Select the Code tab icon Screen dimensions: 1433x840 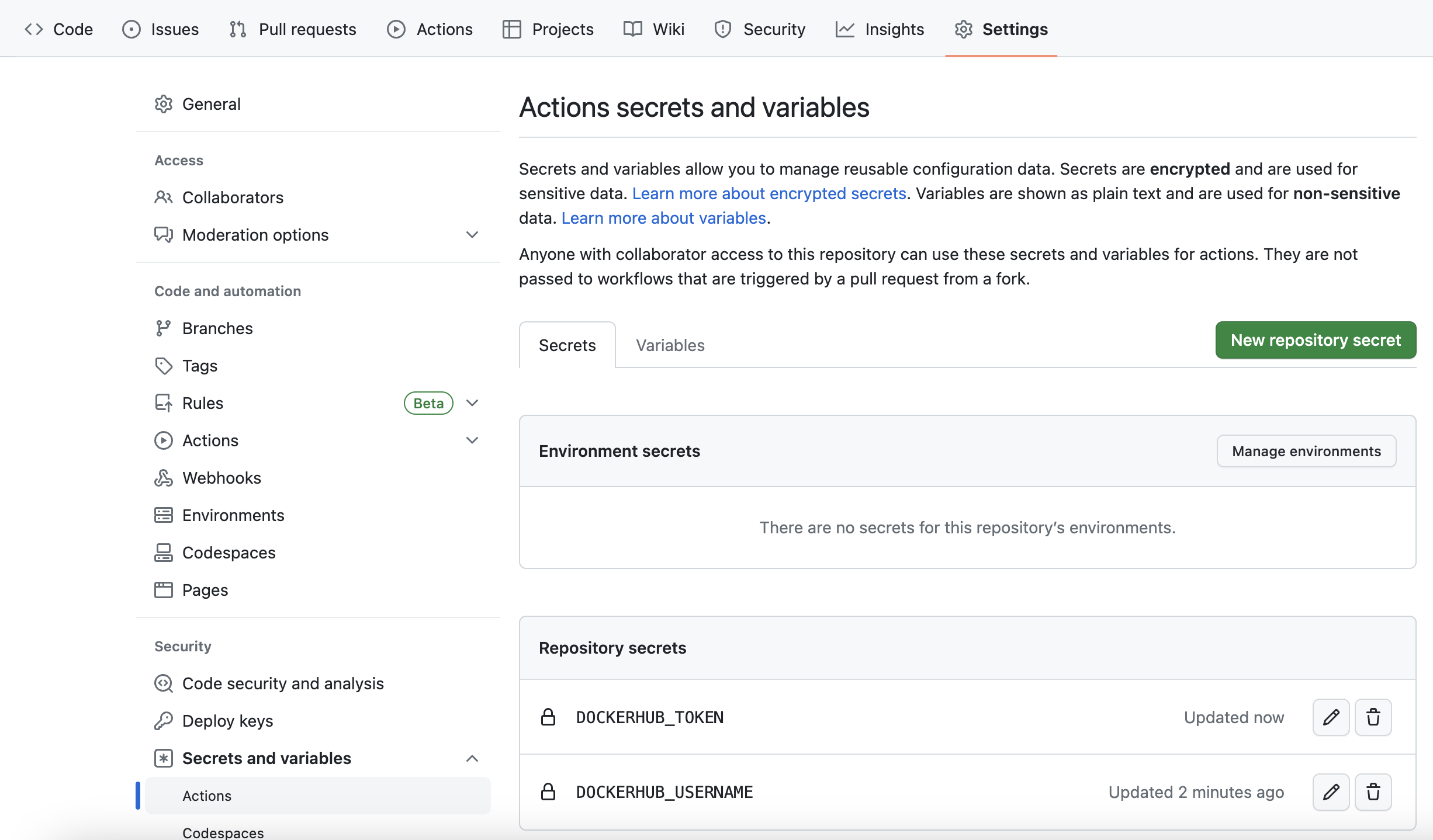[34, 29]
